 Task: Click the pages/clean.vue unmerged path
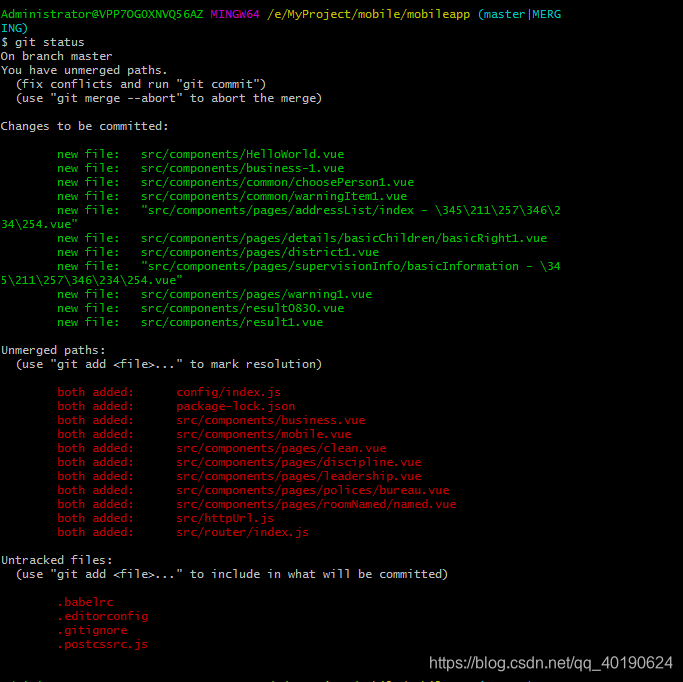click(281, 448)
